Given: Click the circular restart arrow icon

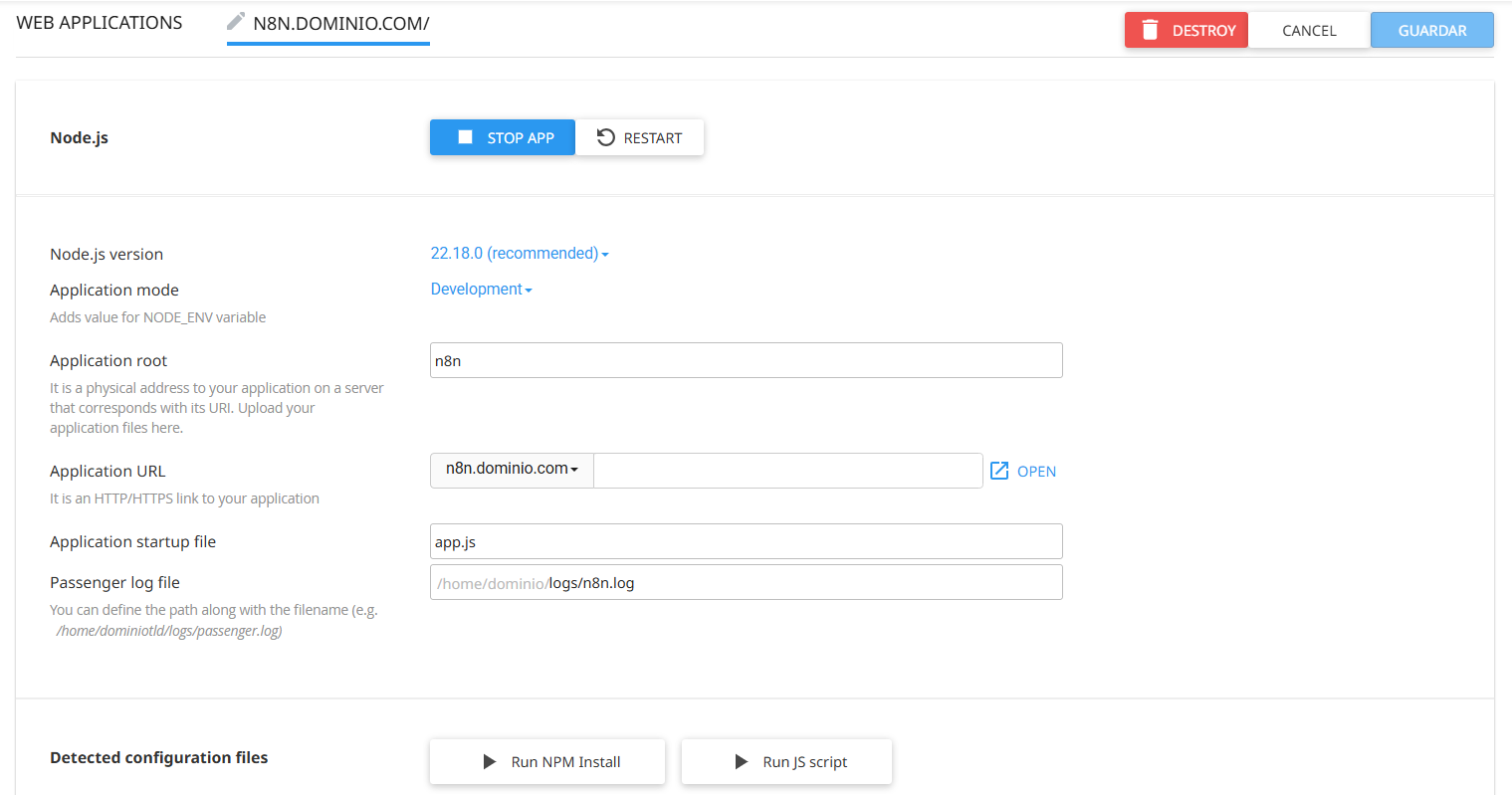Looking at the screenshot, I should click(x=605, y=136).
